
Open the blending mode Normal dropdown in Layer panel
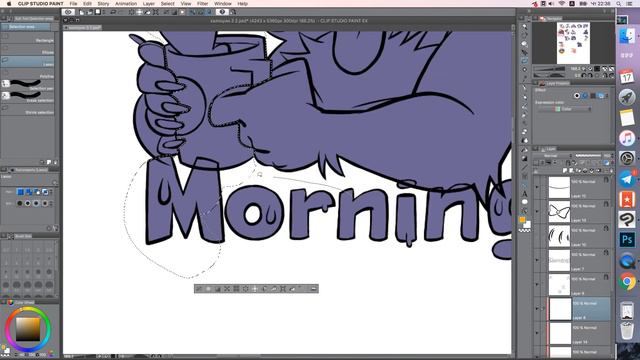pos(553,156)
